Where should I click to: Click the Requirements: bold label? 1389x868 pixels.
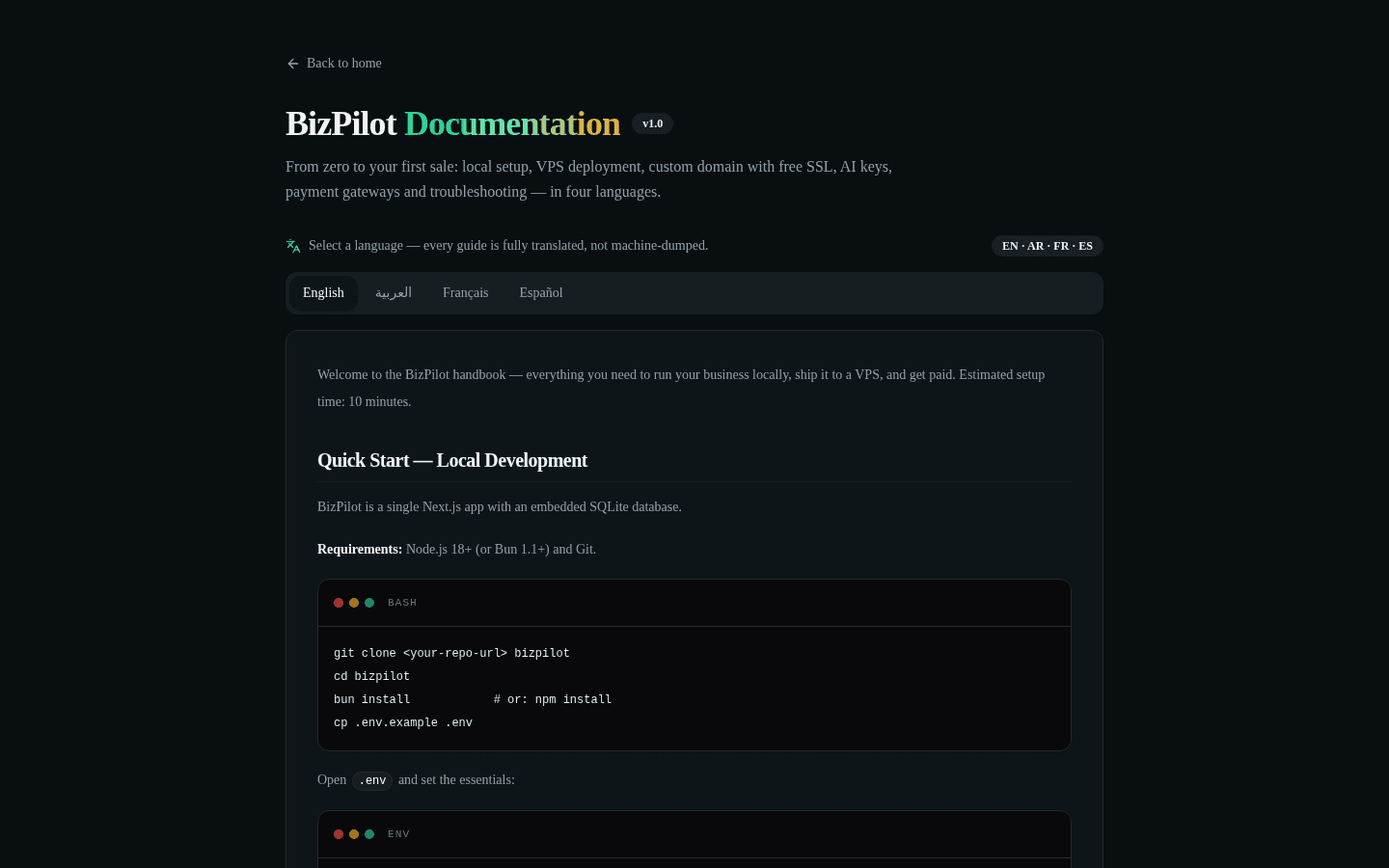pyautogui.click(x=360, y=550)
